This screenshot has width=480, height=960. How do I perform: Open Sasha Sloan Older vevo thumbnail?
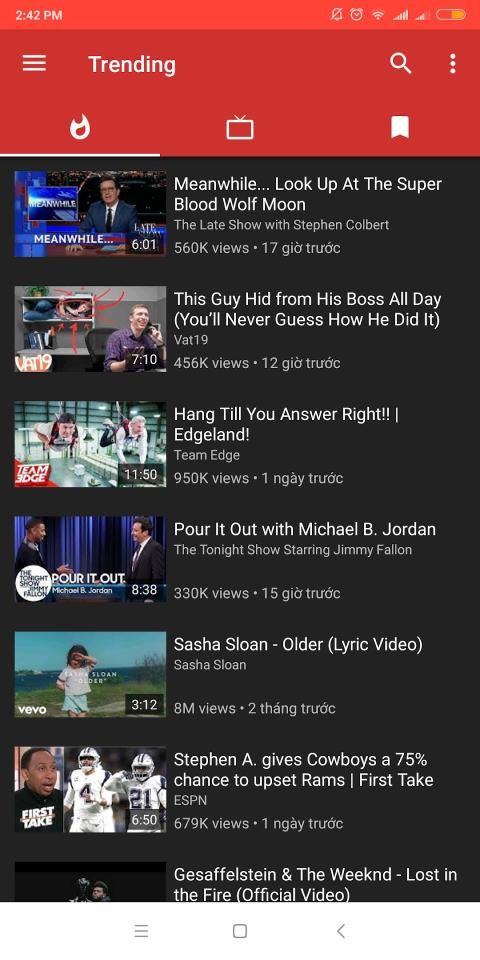pos(90,674)
